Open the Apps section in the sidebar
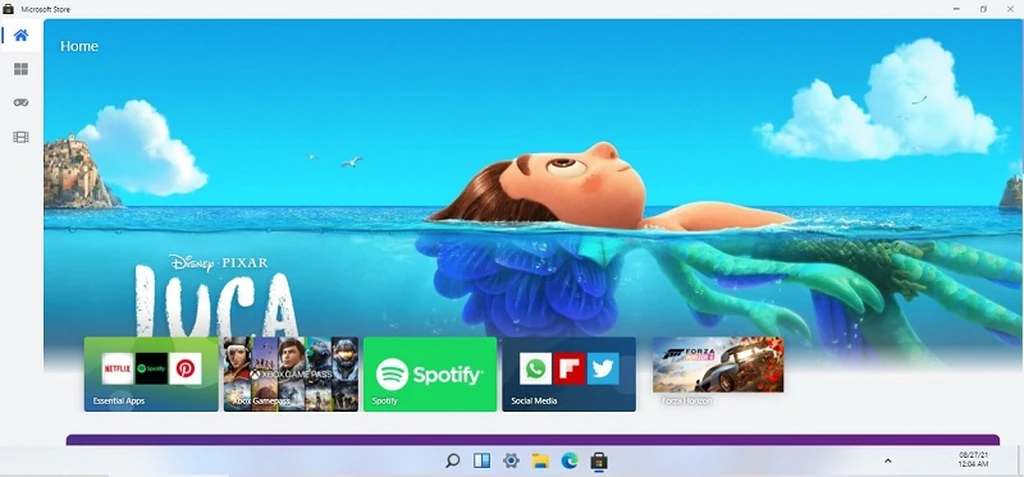This screenshot has height=477, width=1024. [21, 69]
